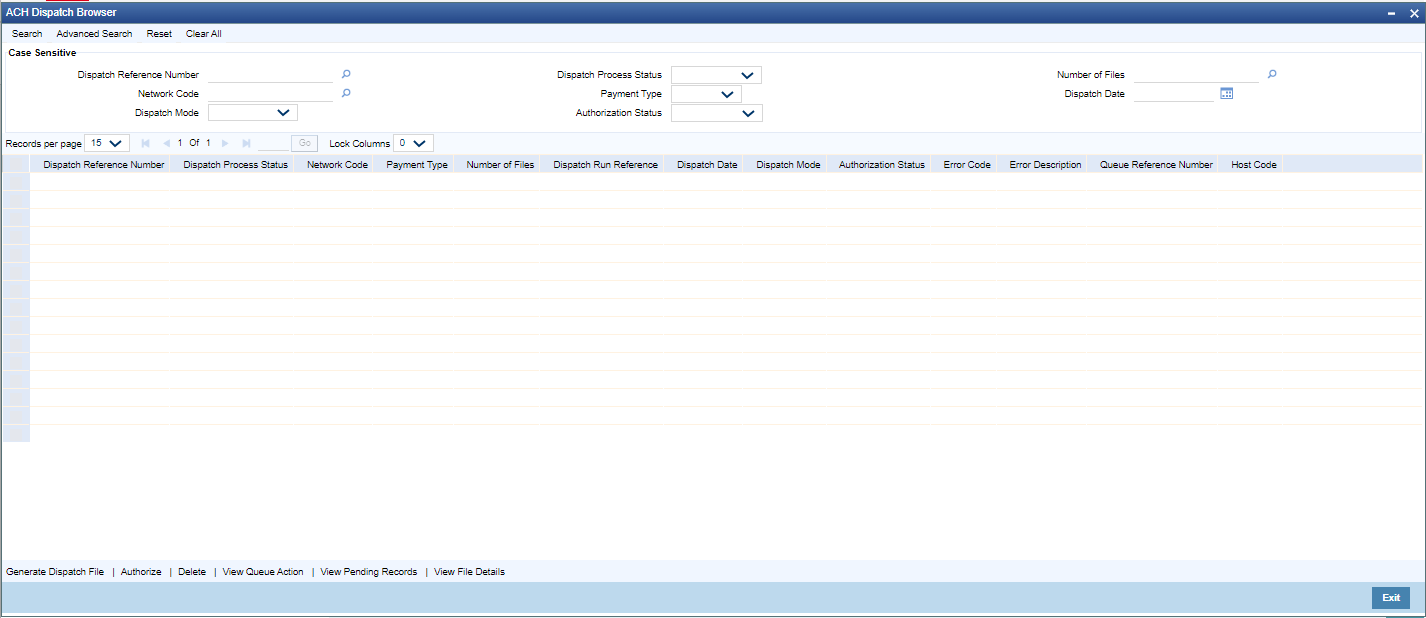Screen dimensions: 1426x618
Task: Click Search in the toolbar
Action: tap(27, 34)
